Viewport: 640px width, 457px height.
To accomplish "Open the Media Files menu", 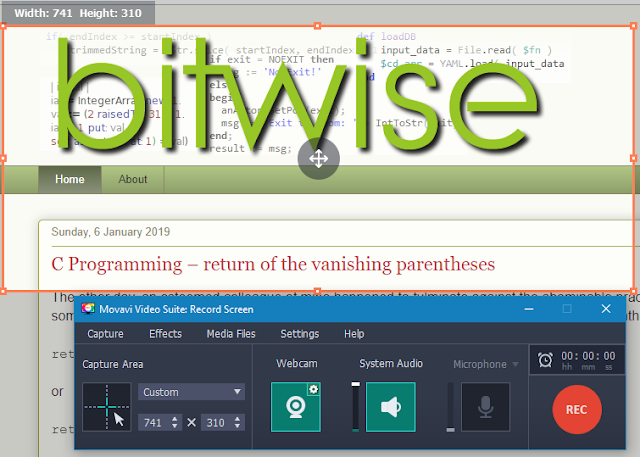I will click(x=231, y=334).
